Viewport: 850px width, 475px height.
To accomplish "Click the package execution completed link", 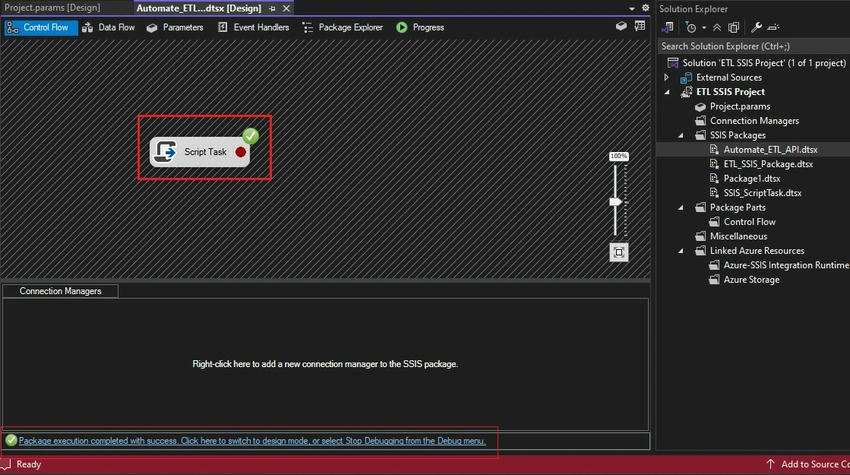I will pos(252,441).
